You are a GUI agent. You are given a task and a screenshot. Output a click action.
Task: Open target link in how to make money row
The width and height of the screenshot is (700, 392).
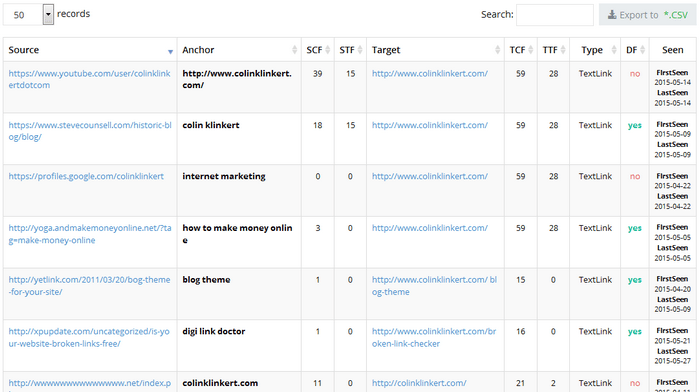point(430,228)
